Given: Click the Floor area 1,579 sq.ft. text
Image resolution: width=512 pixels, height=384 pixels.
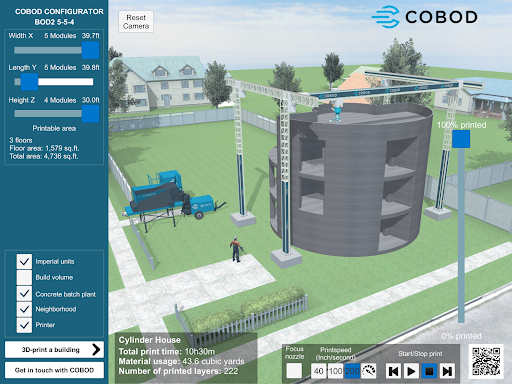Looking at the screenshot, I should [44, 148].
